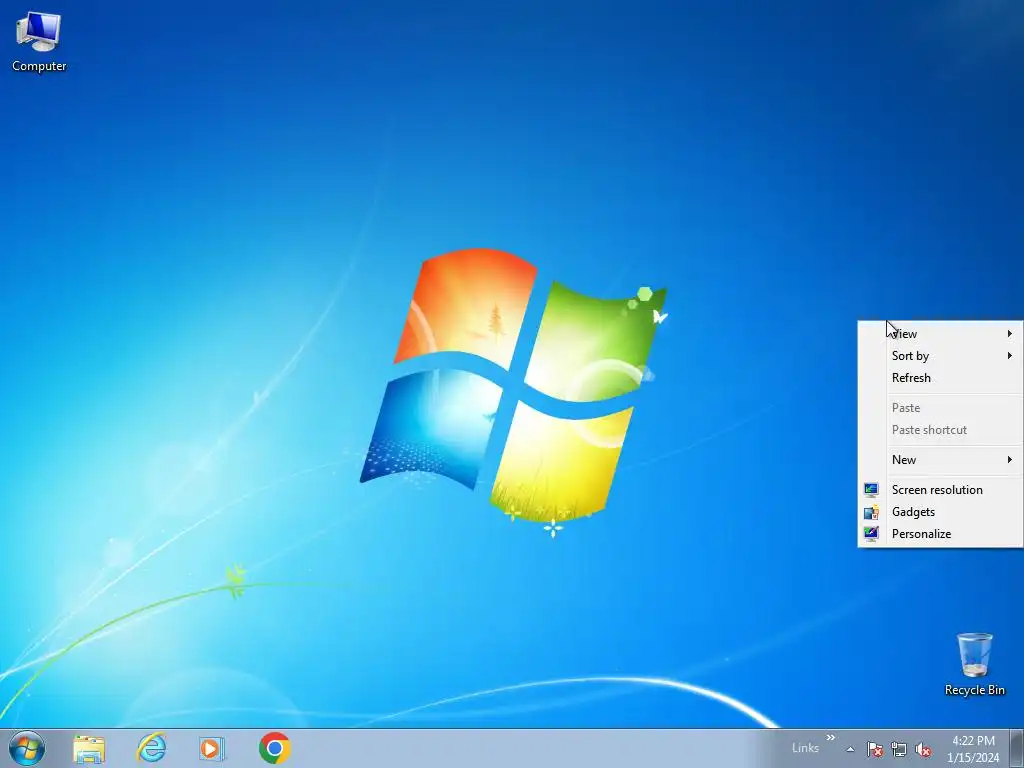Launch Internet Explorer from taskbar
Screen dimensions: 1024x768
pyautogui.click(x=151, y=748)
